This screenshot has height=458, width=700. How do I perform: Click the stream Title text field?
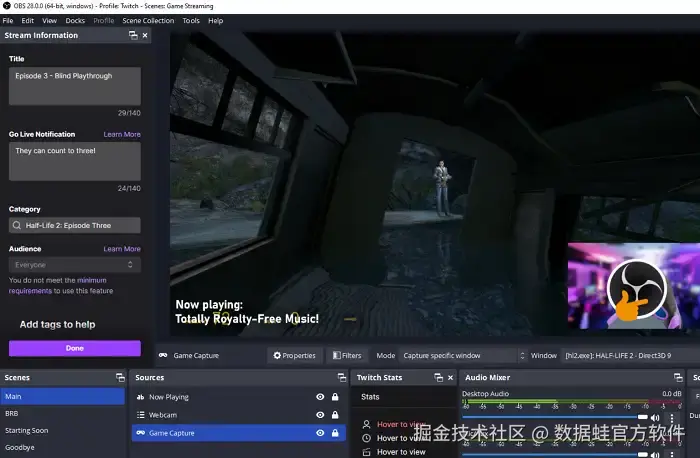75,86
